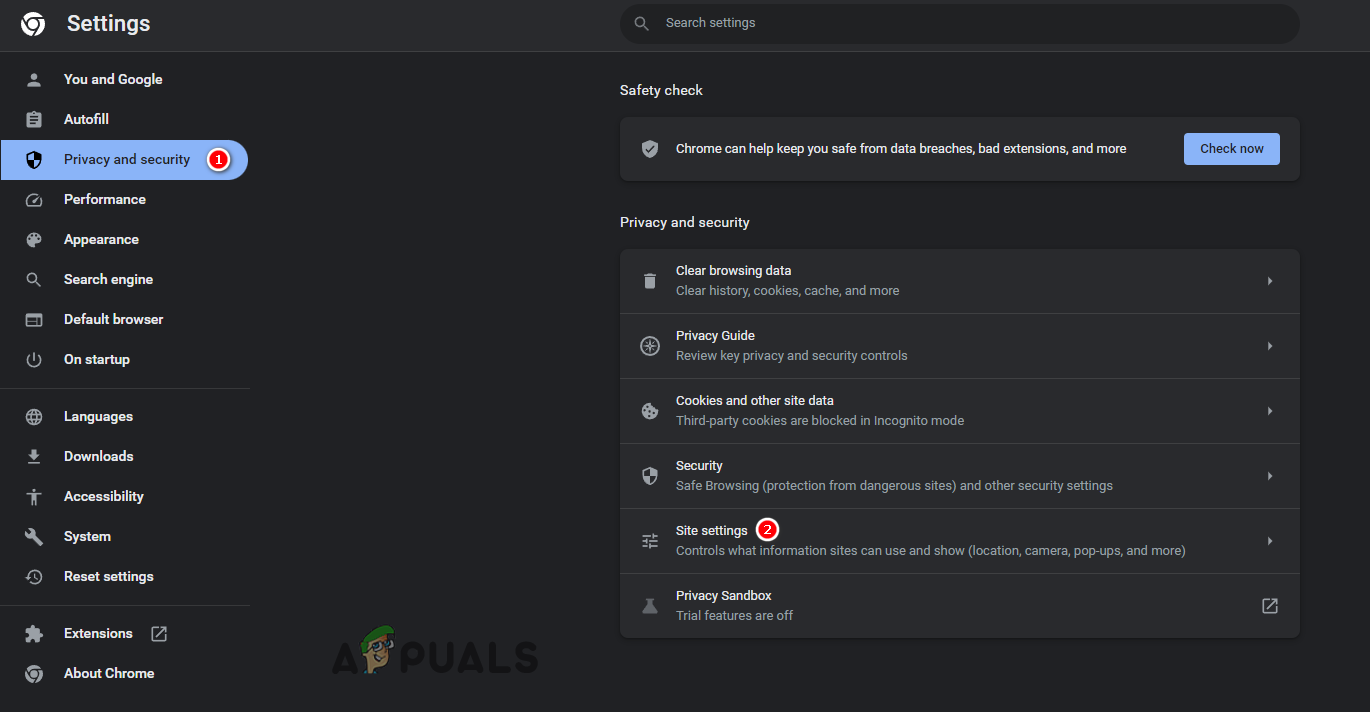The width and height of the screenshot is (1370, 712).
Task: Expand the Security settings row chevron
Action: pyautogui.click(x=1270, y=476)
